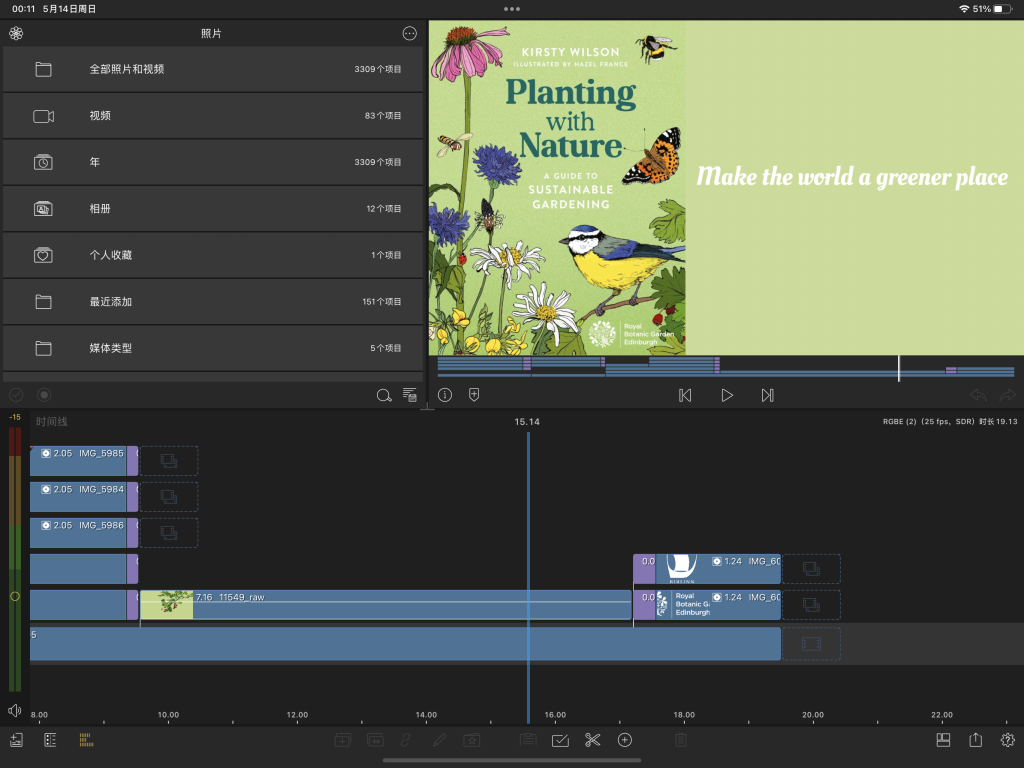Delete with the trash icon
1024x768 pixels.
click(680, 740)
